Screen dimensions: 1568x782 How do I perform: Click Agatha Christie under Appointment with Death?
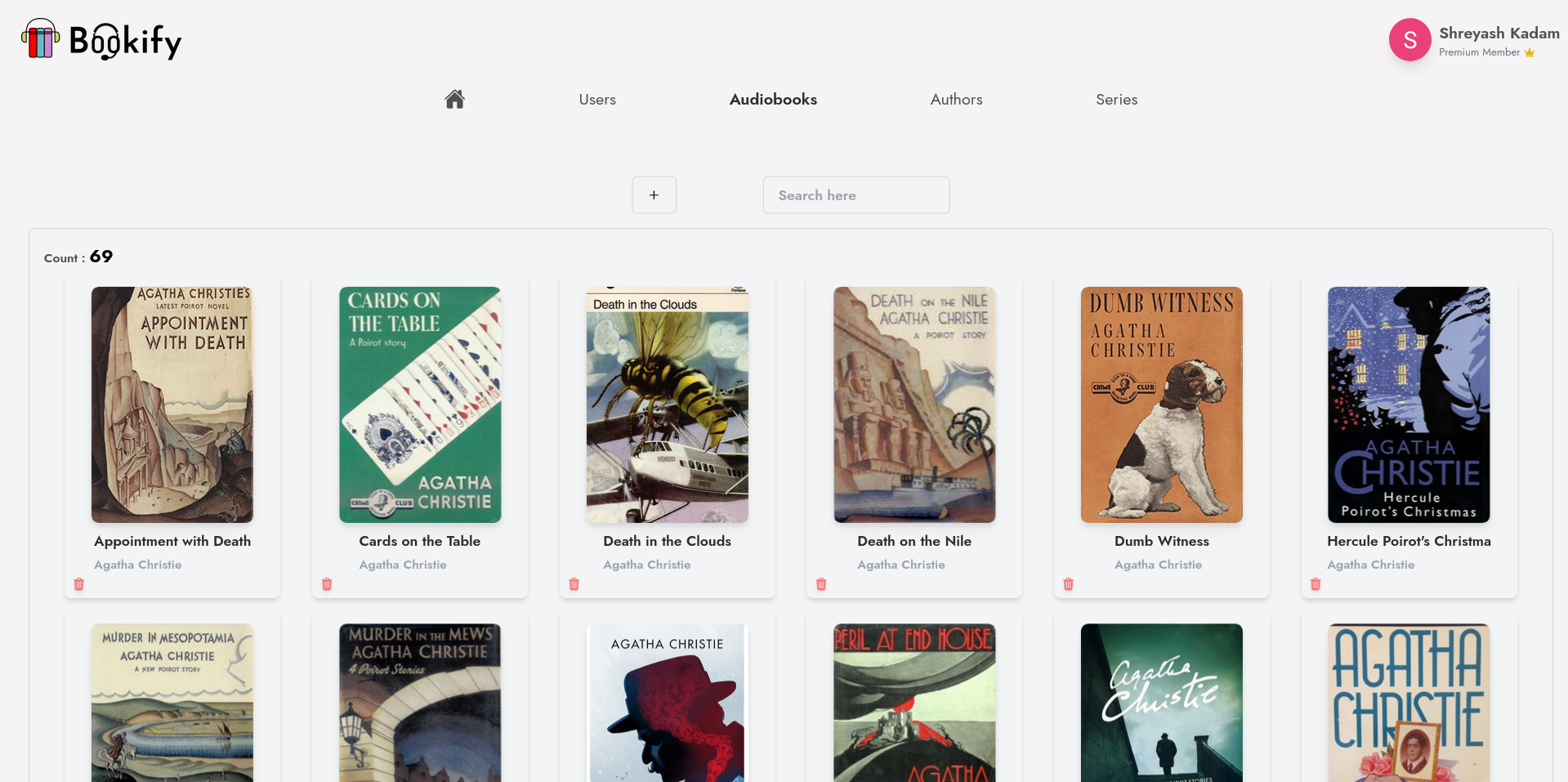click(138, 565)
